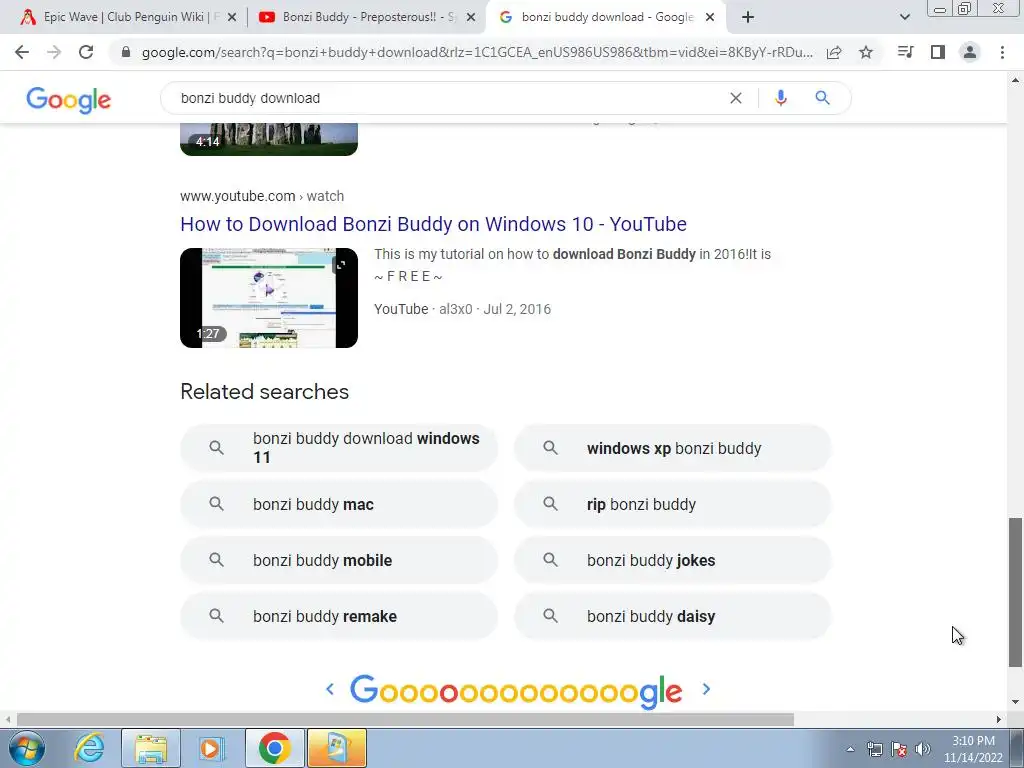The image size is (1024, 768).
Task: Click into the Google search input field
Action: (451, 98)
